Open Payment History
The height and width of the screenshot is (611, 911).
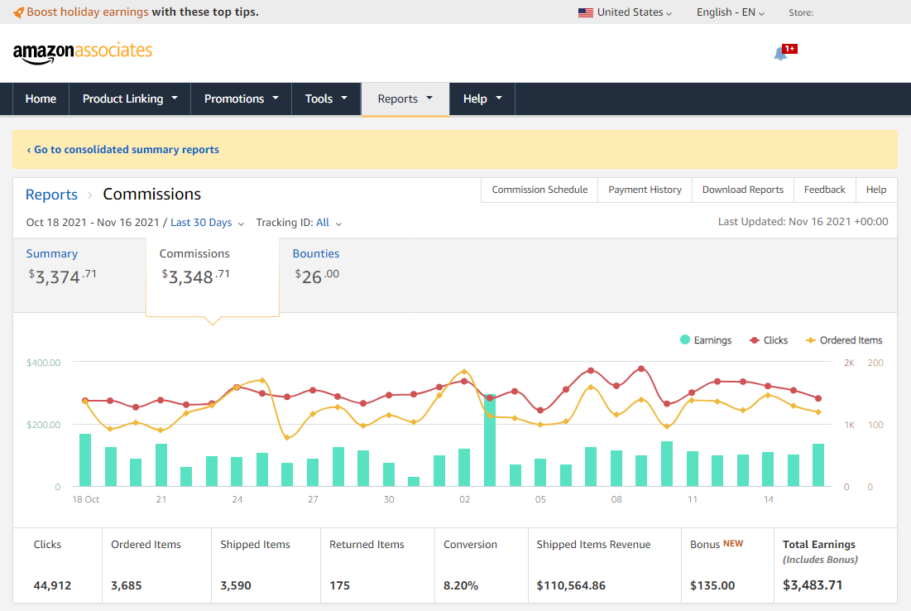pos(645,190)
